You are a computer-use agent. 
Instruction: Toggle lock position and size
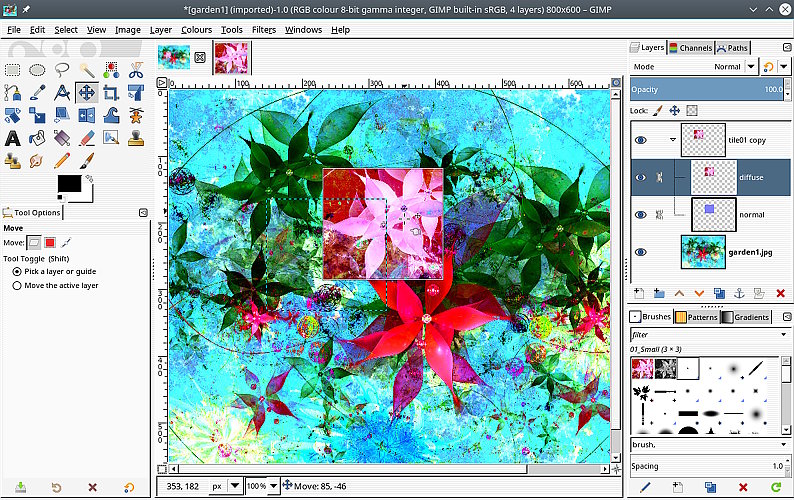[x=674, y=110]
